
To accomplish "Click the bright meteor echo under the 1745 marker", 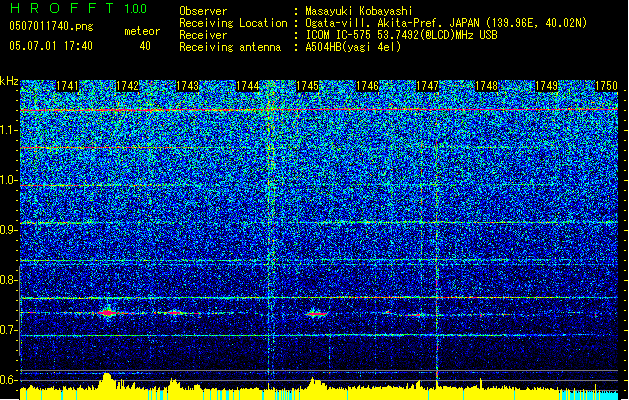I will coord(317,313).
